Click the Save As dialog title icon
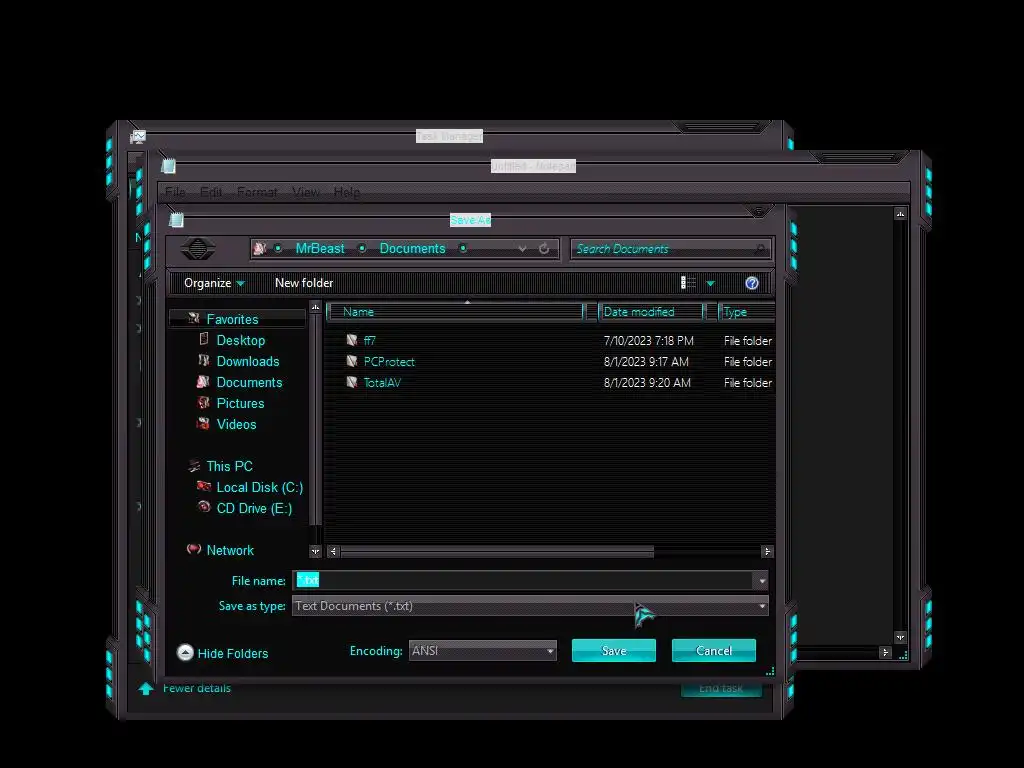Viewport: 1024px width, 768px height. coord(176,219)
